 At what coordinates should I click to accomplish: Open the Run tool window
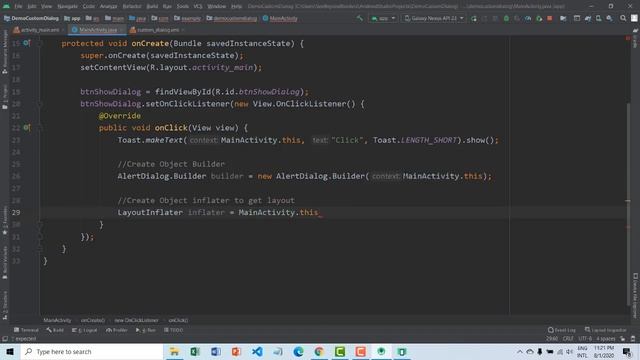[x=146, y=330]
